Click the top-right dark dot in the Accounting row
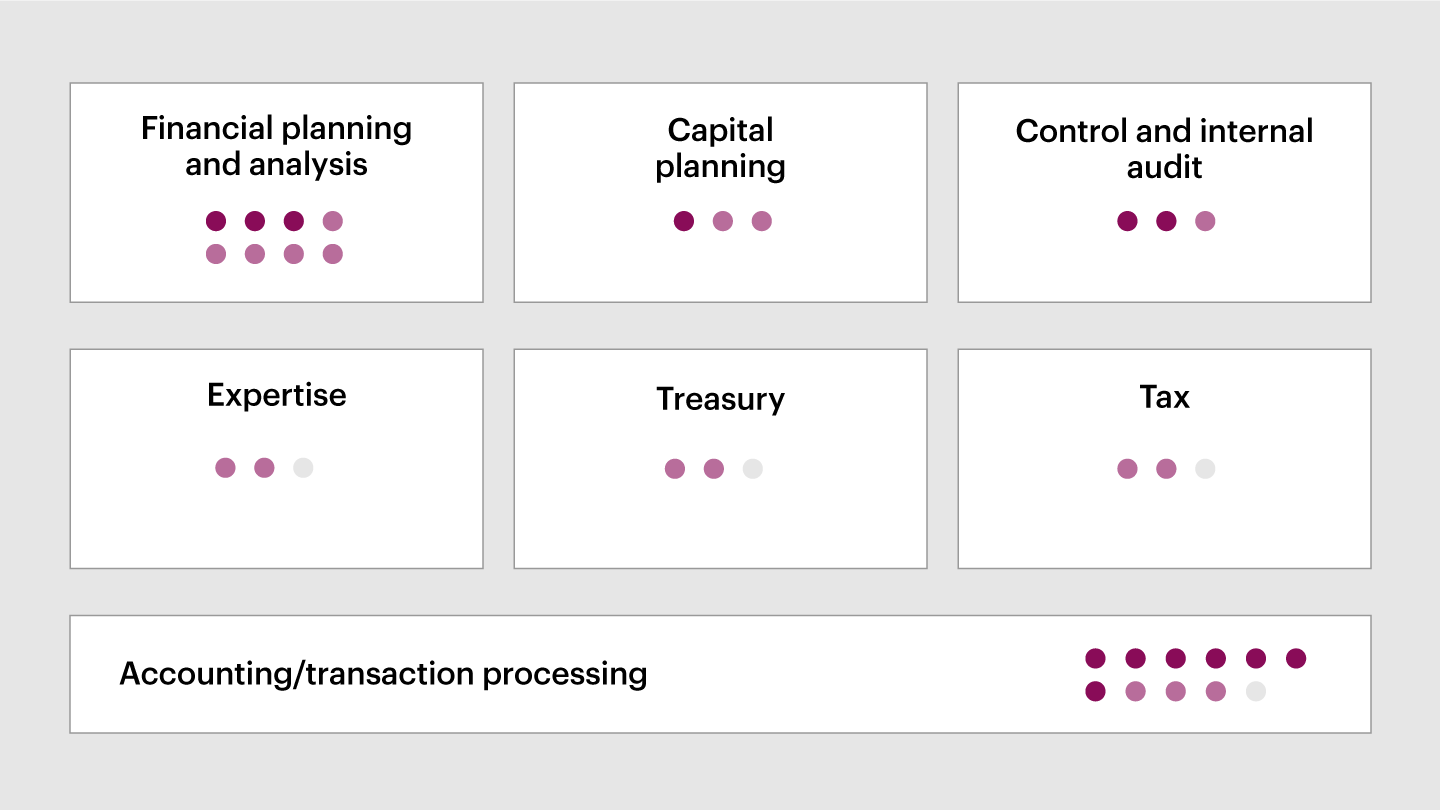This screenshot has width=1440, height=810. (x=1296, y=658)
